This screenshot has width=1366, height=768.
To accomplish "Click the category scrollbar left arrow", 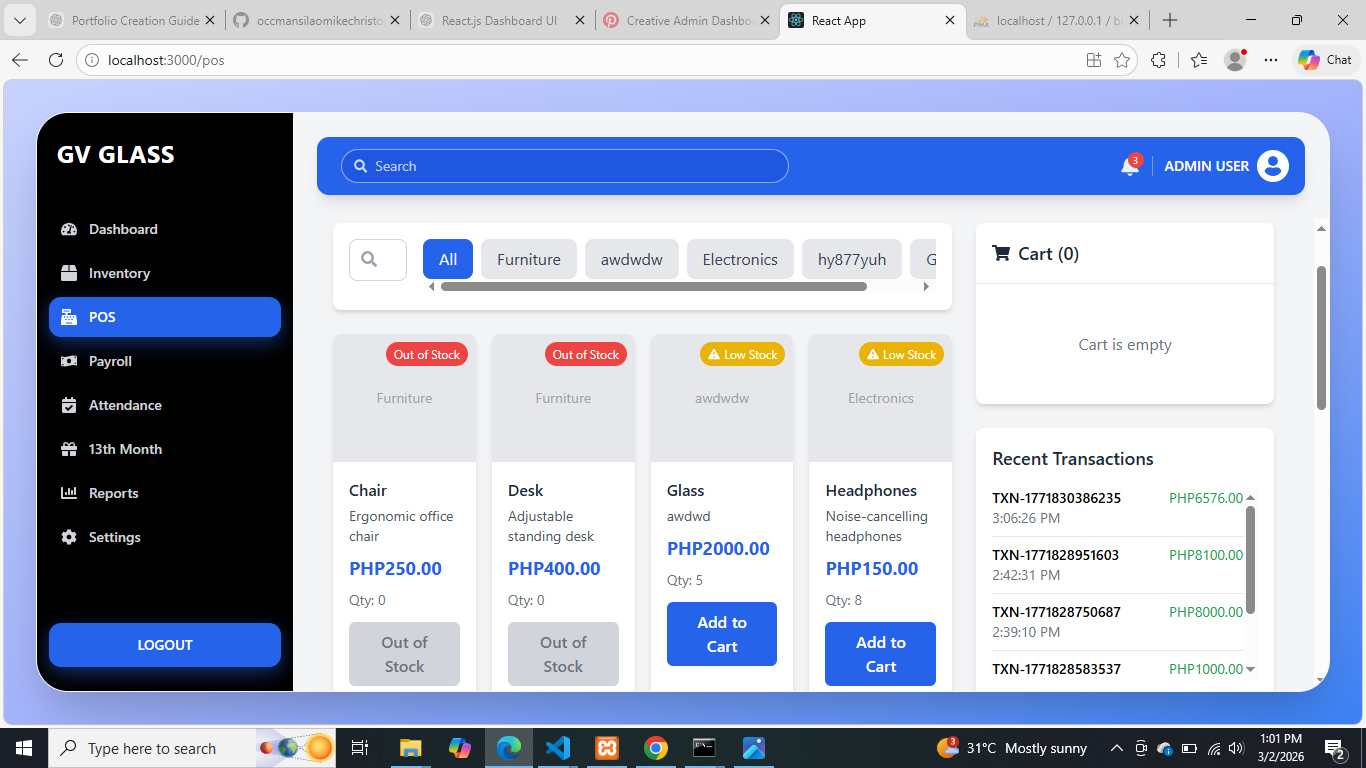I will (431, 287).
